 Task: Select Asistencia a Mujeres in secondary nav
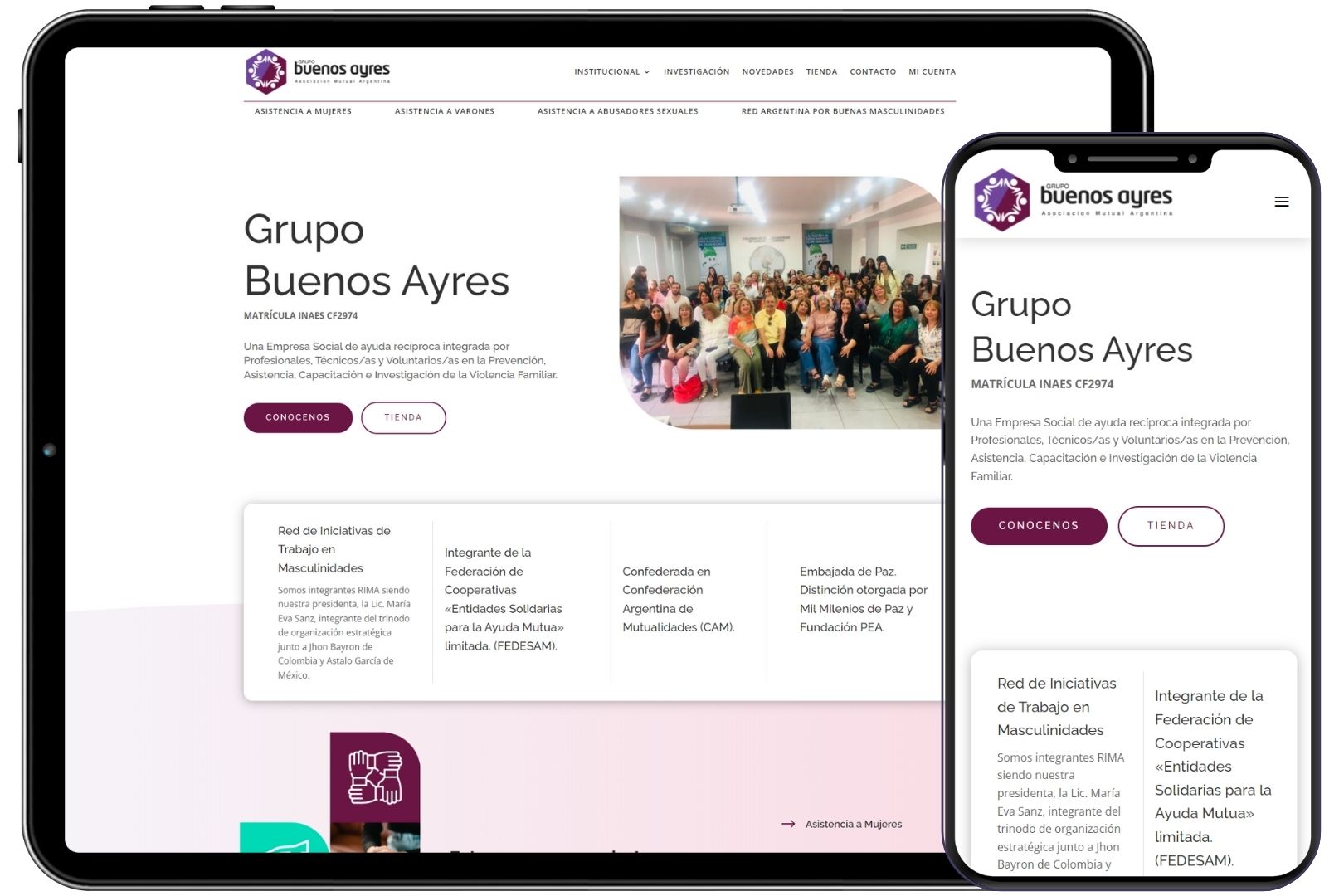tap(303, 111)
